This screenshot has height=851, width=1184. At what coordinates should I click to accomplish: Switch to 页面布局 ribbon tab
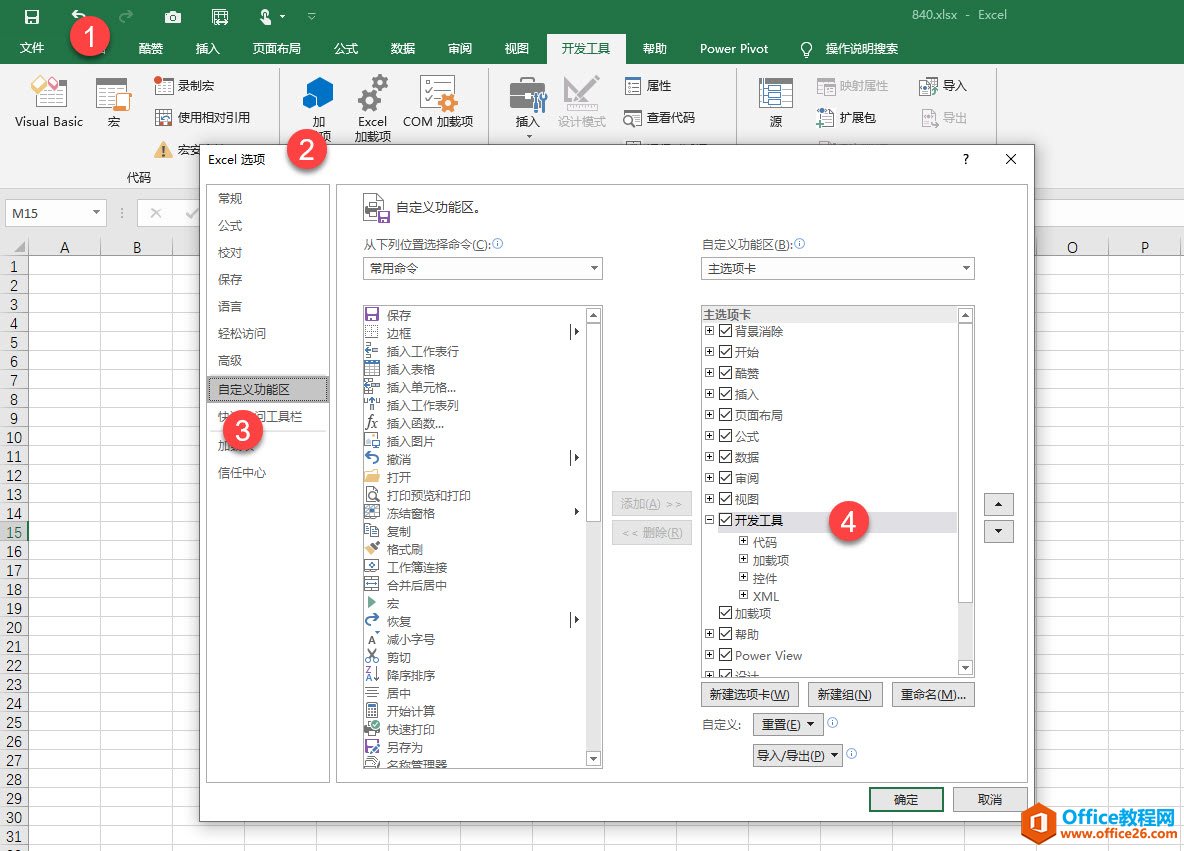pyautogui.click(x=276, y=48)
